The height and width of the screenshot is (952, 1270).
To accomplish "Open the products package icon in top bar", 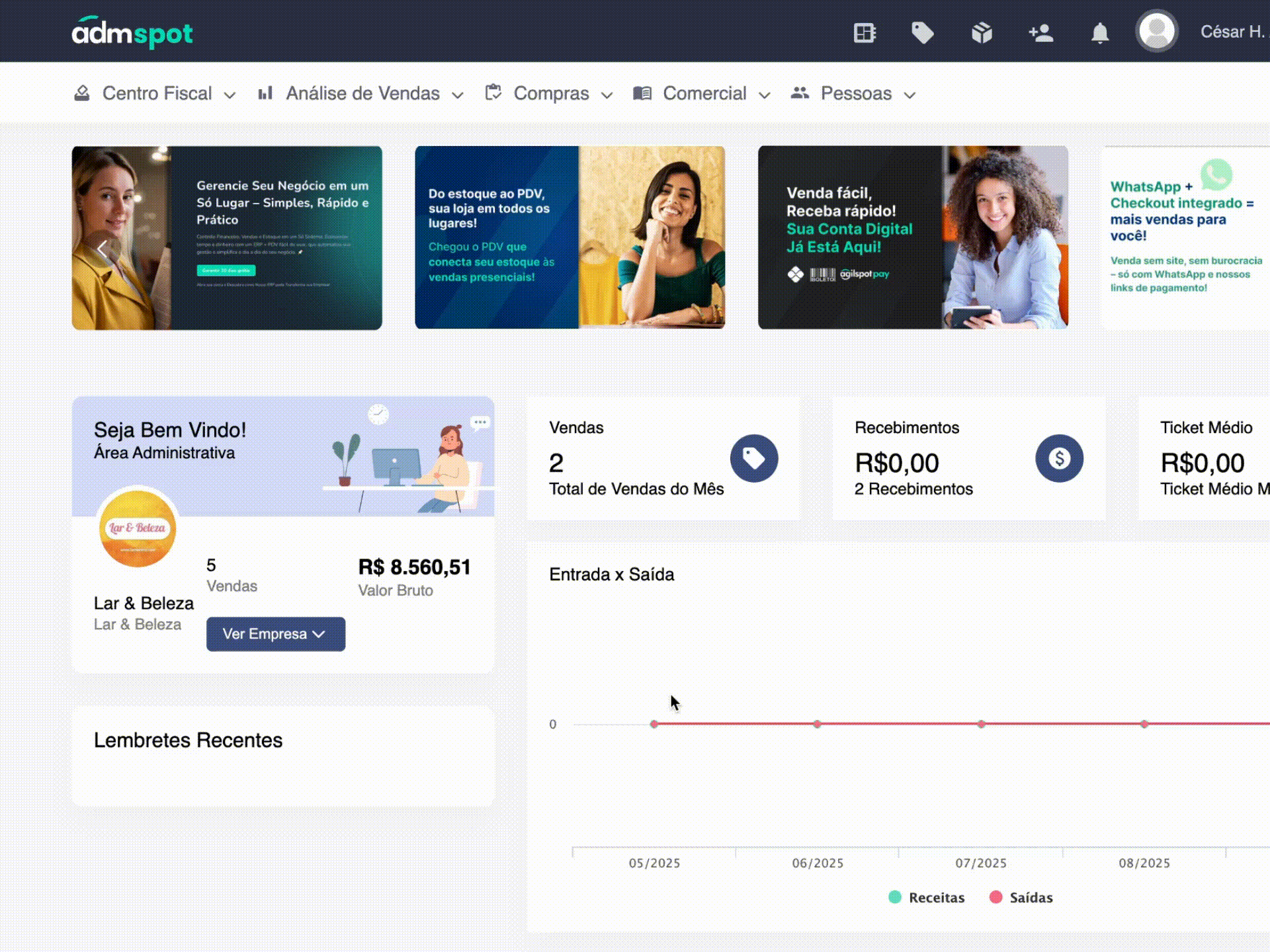I will pyautogui.click(x=982, y=31).
